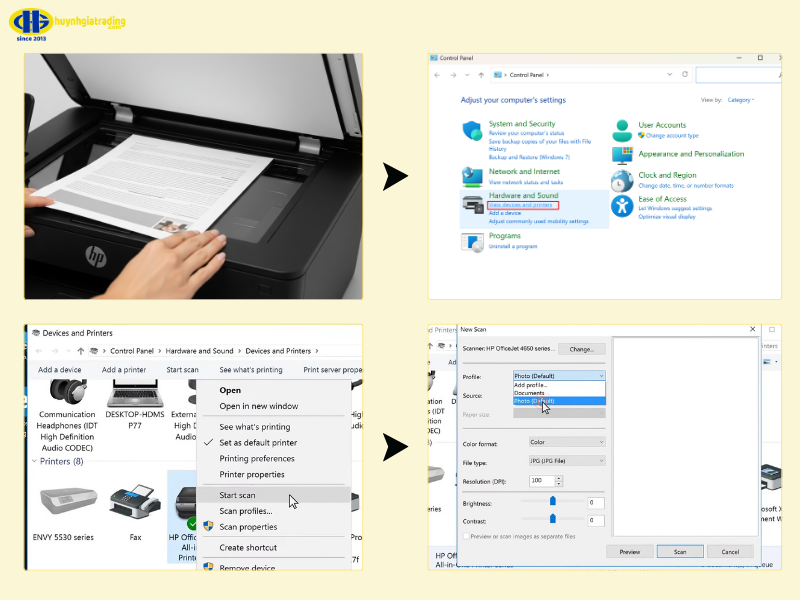Click the User Accounts icon
Viewport: 800px width, 600px height.
pyautogui.click(x=623, y=131)
